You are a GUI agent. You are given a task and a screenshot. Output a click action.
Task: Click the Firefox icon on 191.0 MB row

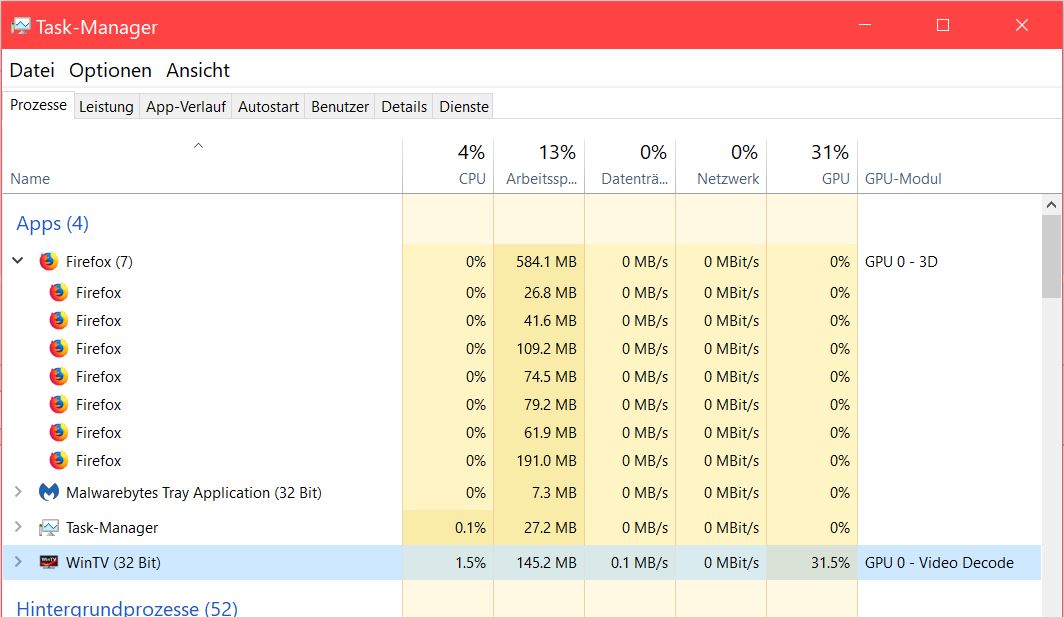pyautogui.click(x=59, y=461)
